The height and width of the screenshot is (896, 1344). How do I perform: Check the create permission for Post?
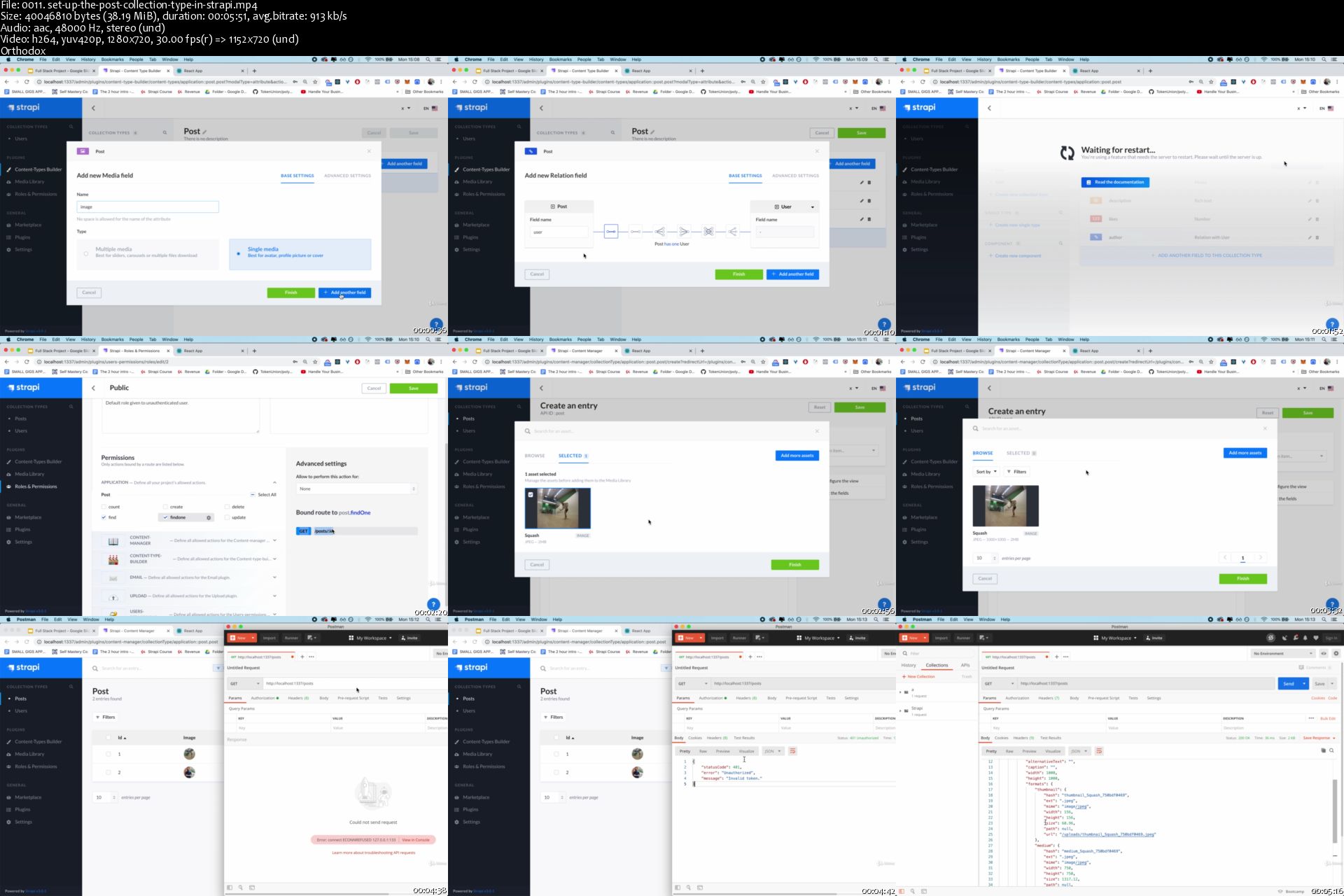(x=165, y=507)
